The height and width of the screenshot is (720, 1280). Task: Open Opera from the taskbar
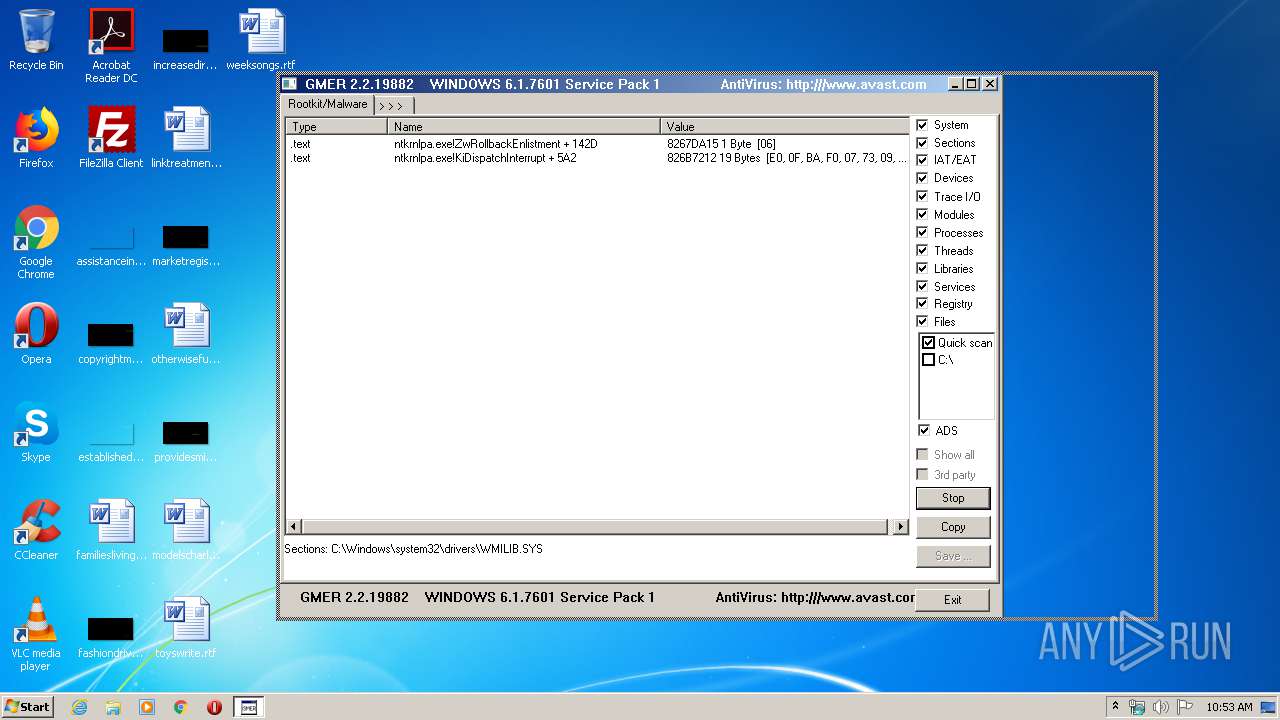[x=214, y=707]
